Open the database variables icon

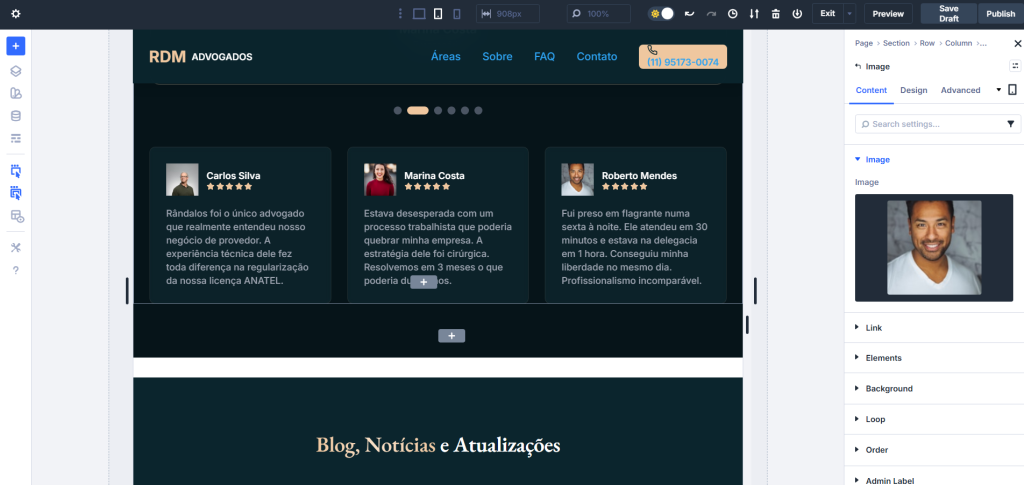pyautogui.click(x=16, y=116)
